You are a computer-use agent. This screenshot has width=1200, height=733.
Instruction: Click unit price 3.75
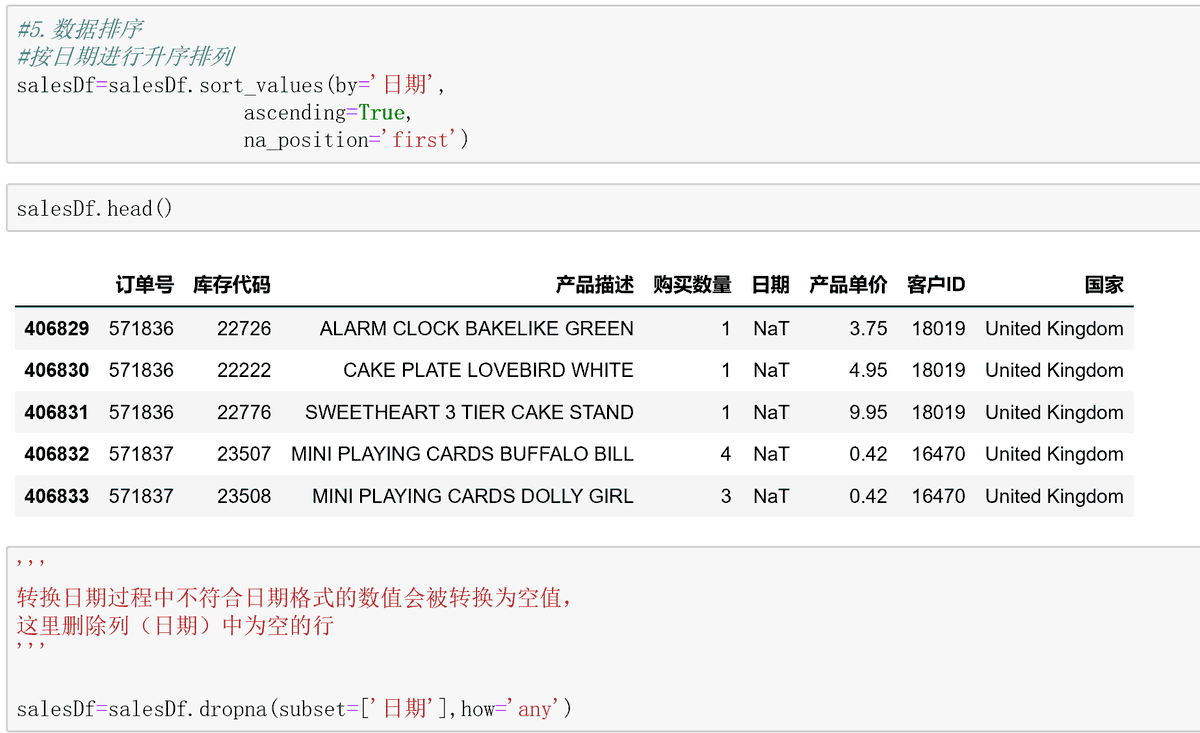point(868,328)
